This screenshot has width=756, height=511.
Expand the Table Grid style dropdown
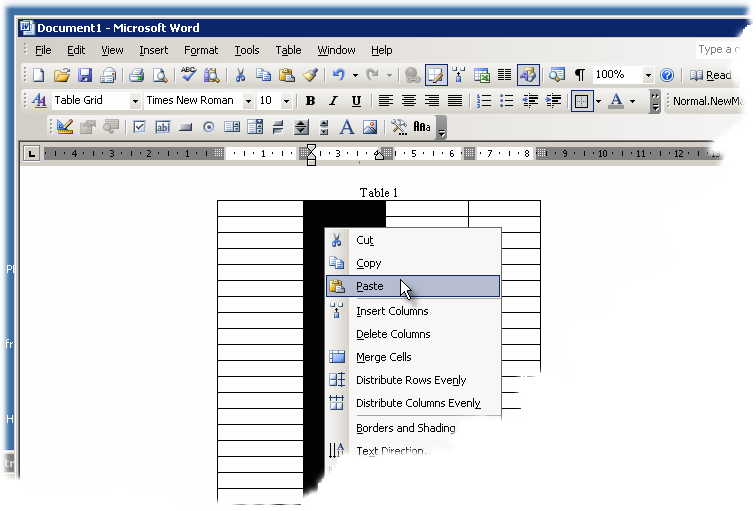coord(135,101)
